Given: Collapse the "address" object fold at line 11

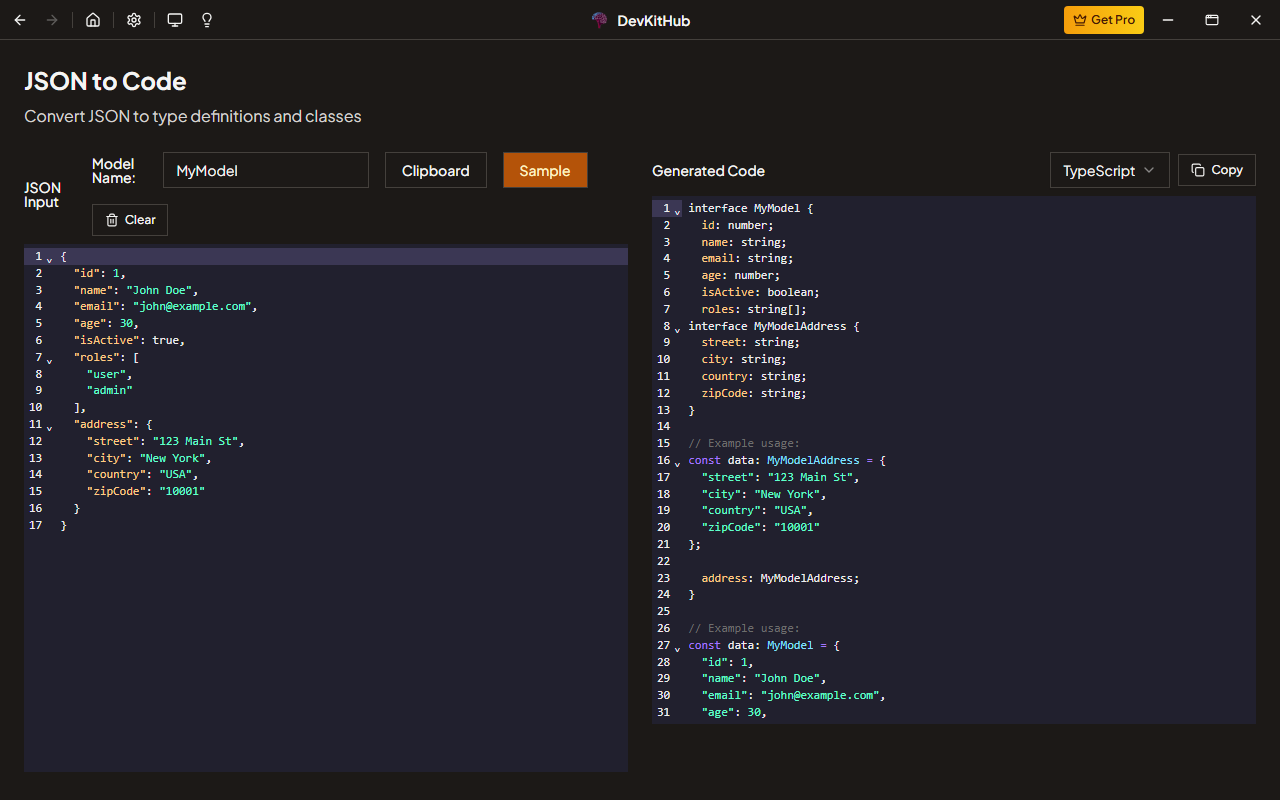Looking at the screenshot, I should pyautogui.click(x=50, y=427).
